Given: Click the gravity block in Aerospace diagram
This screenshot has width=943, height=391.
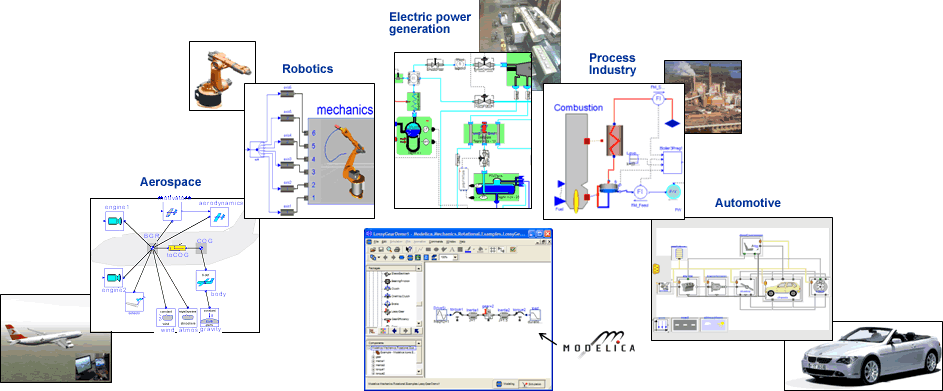Looking at the screenshot, I should point(210,317).
